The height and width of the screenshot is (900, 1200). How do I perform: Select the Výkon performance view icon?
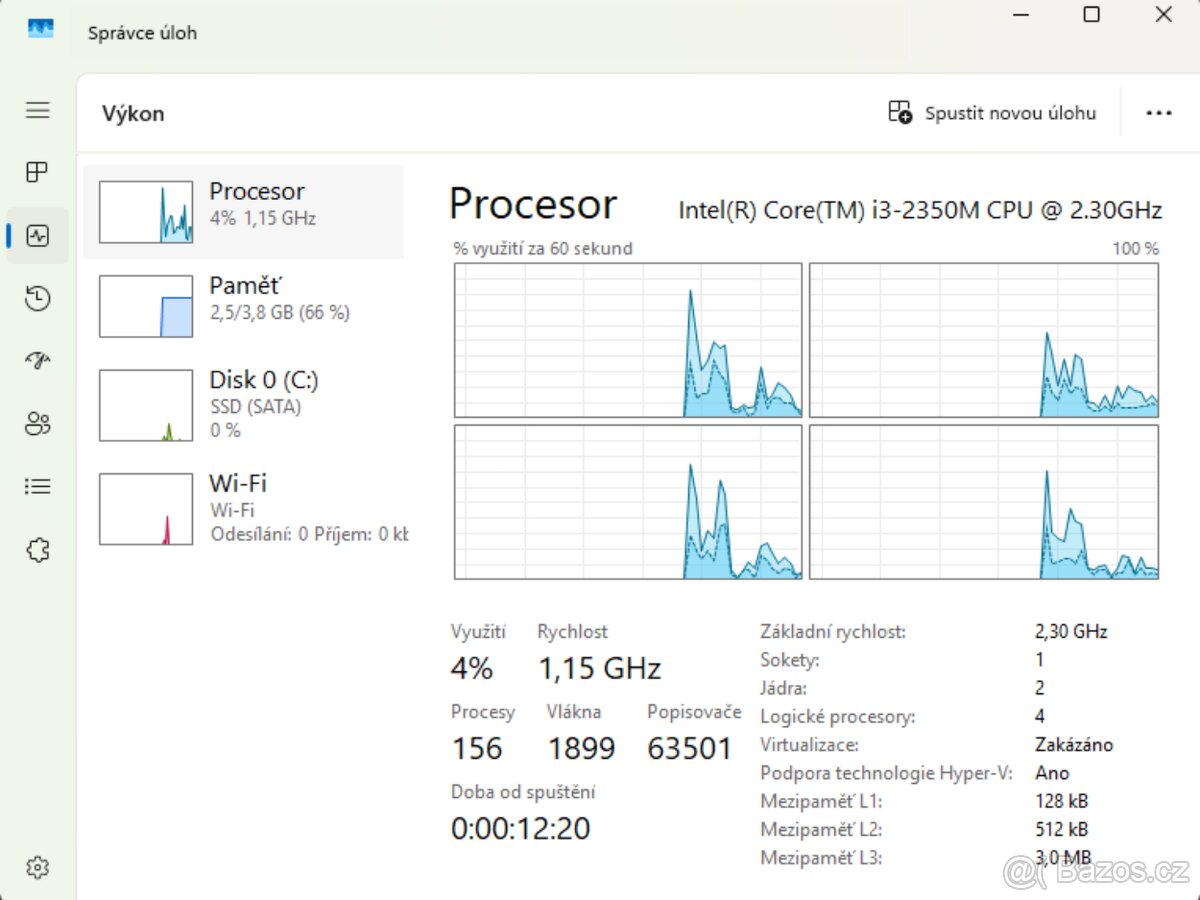[x=36, y=235]
